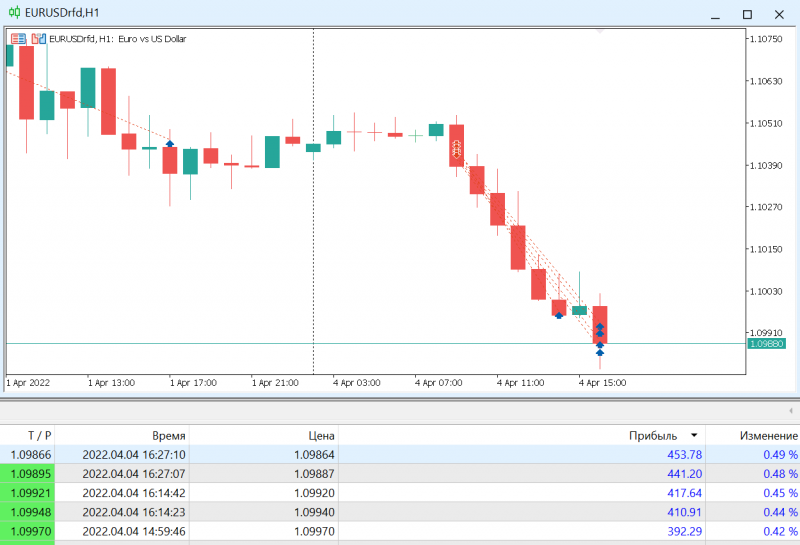Click the profit value 453.78
This screenshot has width=800, height=545.
(685, 454)
